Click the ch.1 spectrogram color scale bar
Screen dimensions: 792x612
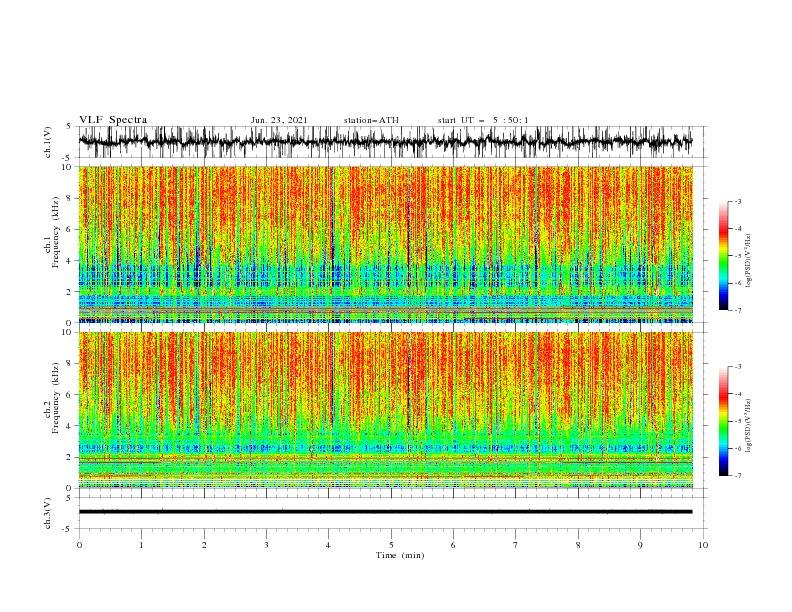tap(723, 256)
